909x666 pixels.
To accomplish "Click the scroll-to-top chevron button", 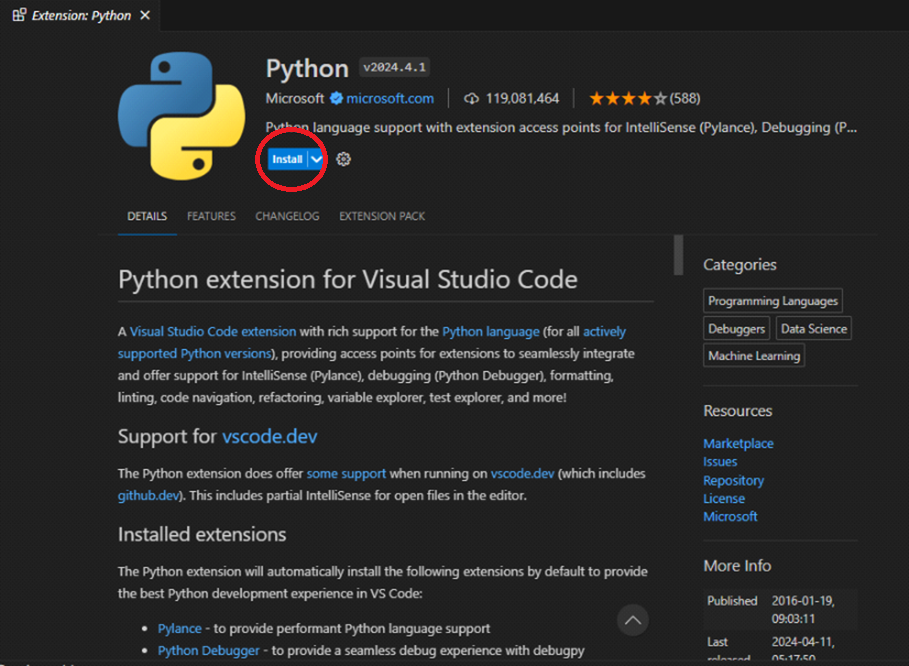I will pos(632,620).
